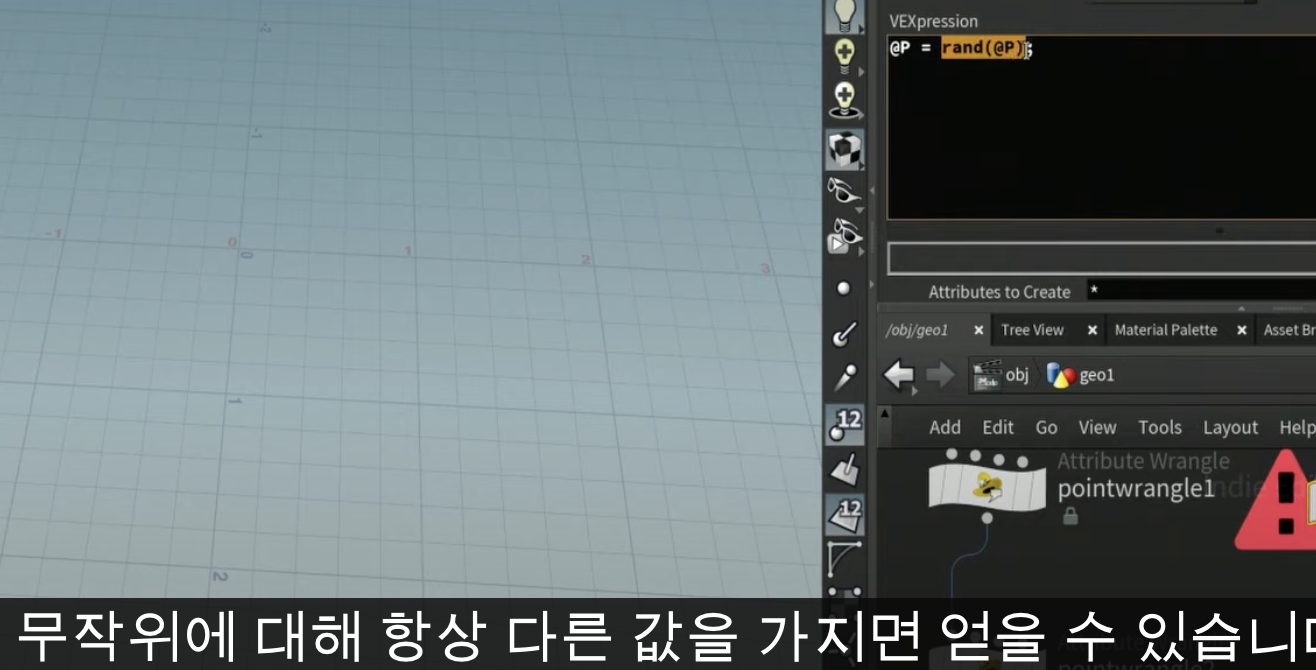The width and height of the screenshot is (1316, 670).
Task: Go back with the left arrow
Action: click(899, 376)
